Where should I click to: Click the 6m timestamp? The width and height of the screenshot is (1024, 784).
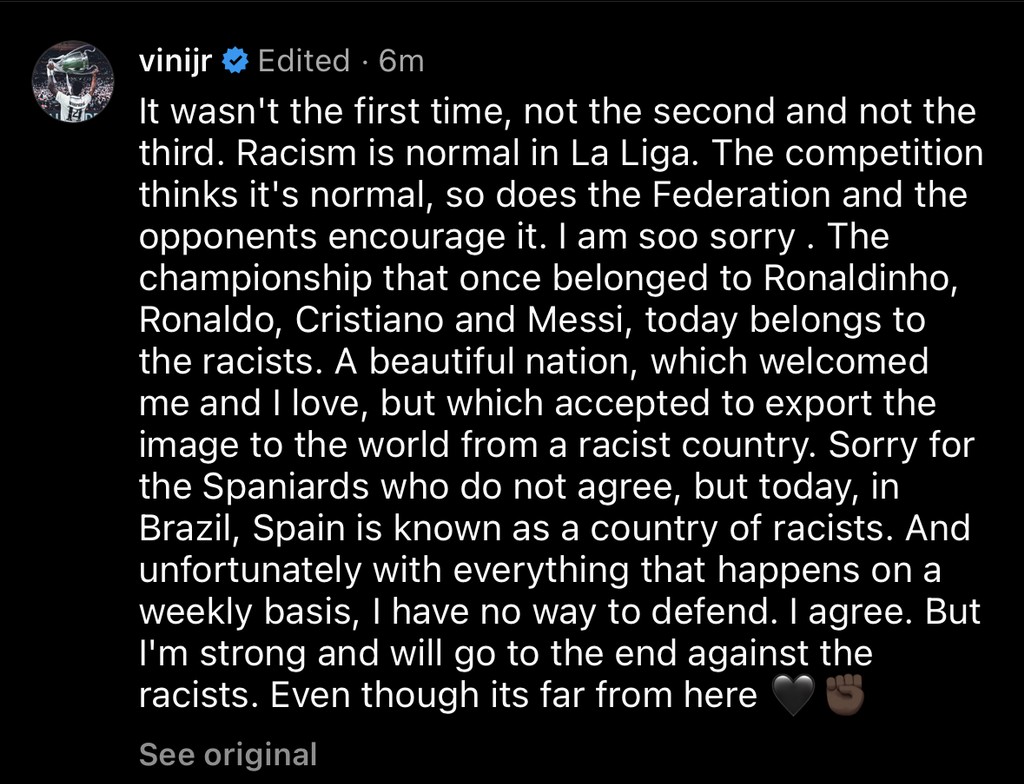(x=402, y=61)
